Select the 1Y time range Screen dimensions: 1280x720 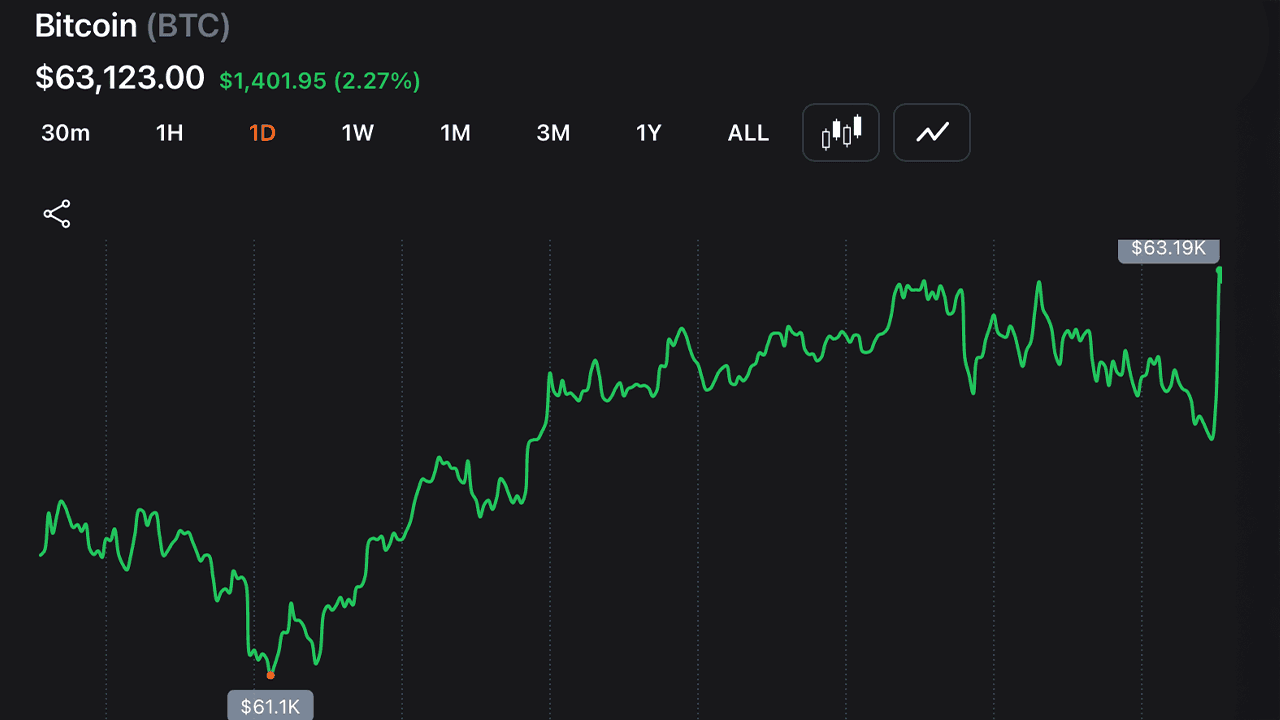tap(649, 133)
